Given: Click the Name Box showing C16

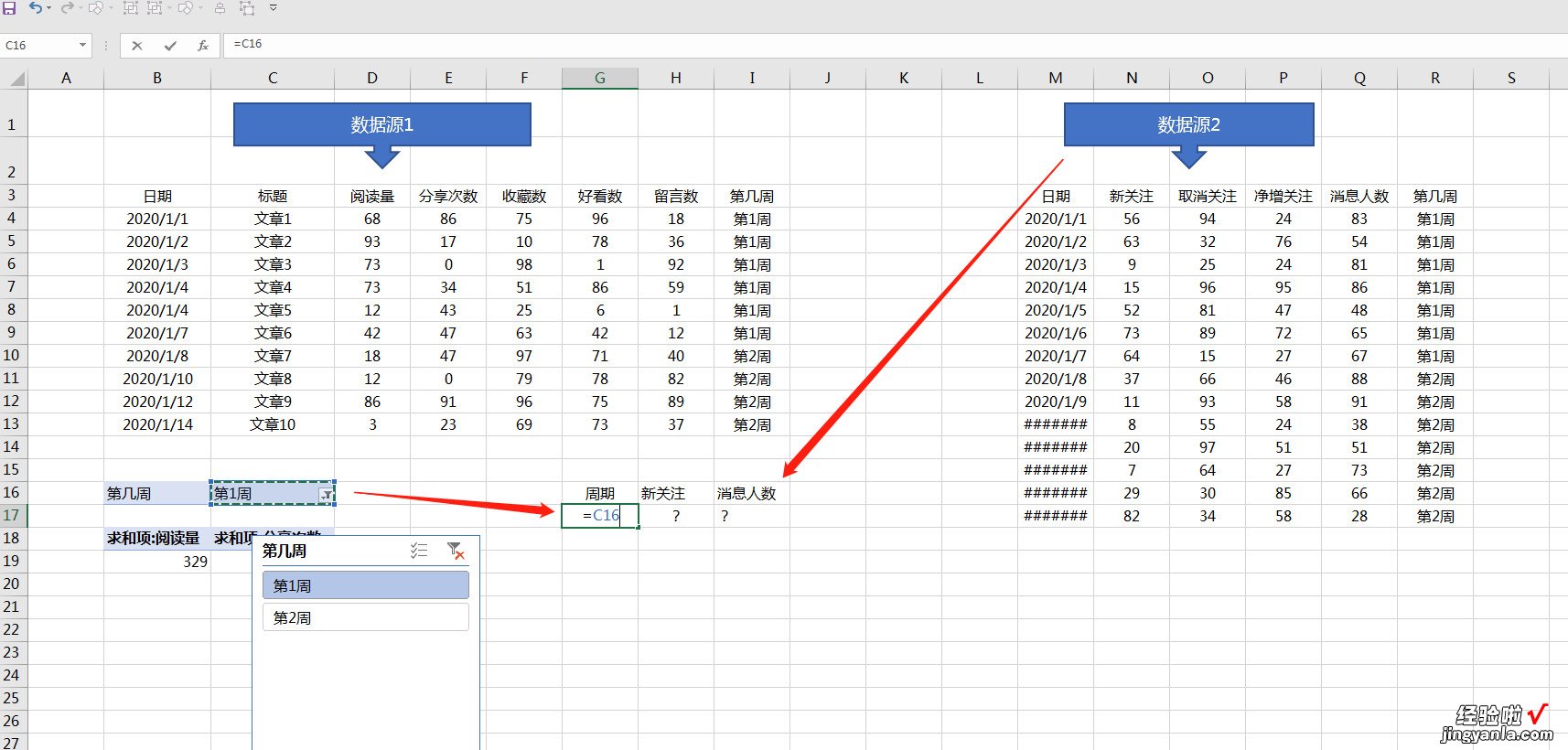Looking at the screenshot, I should tap(38, 45).
